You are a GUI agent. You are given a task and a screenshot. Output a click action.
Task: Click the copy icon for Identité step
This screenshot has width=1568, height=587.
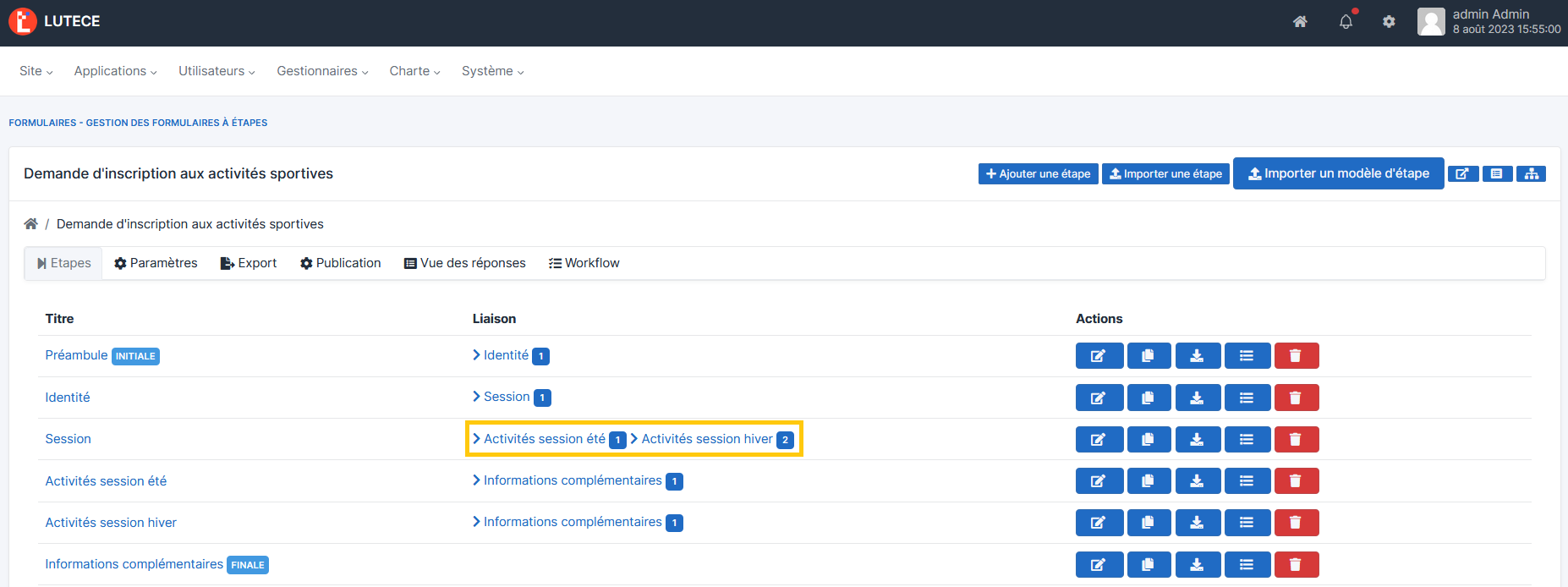coord(1148,398)
